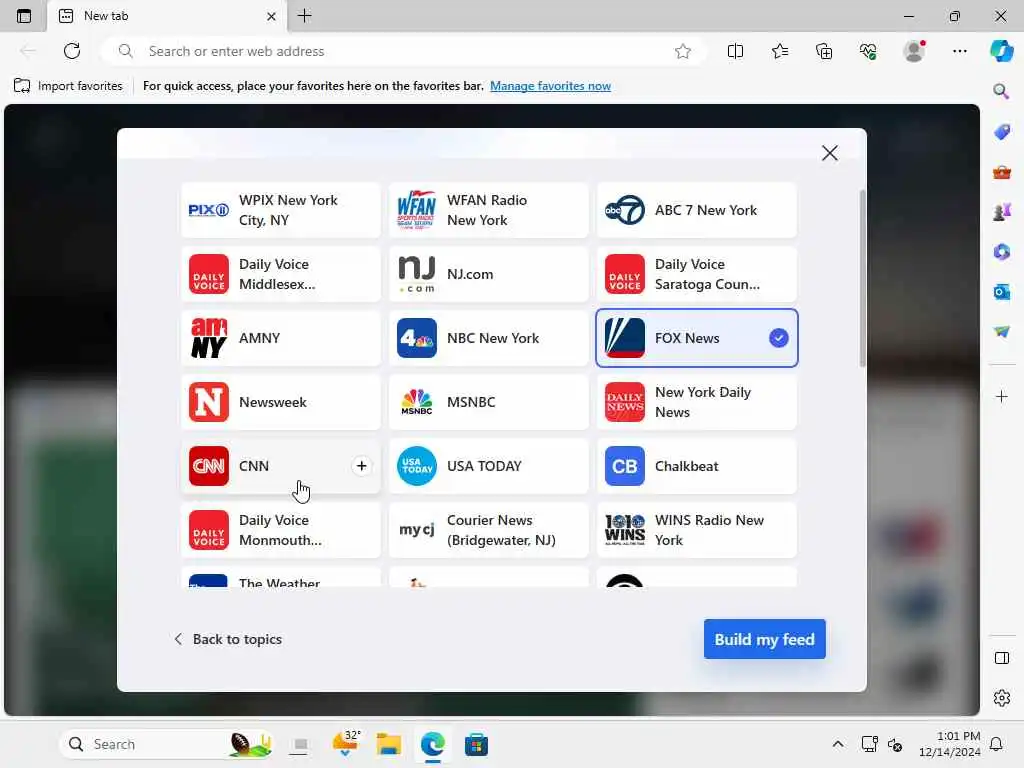1024x768 pixels.
Task: Open sidebar Games chess icon
Action: point(1001,212)
